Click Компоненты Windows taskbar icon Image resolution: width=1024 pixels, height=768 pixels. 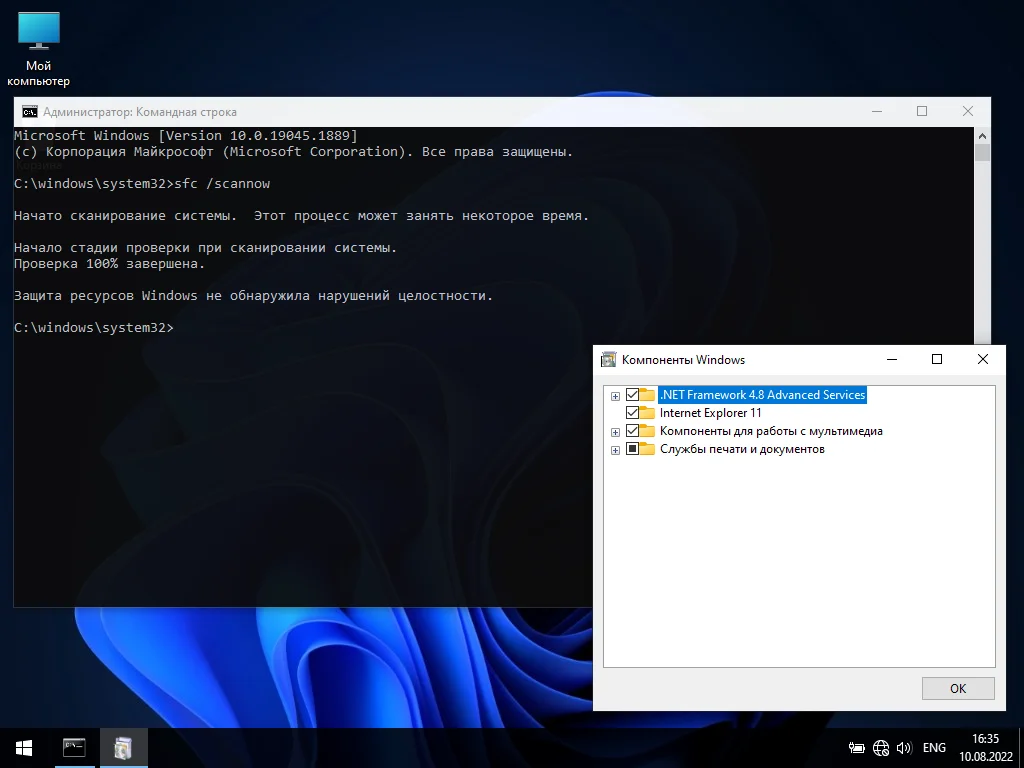tap(123, 747)
